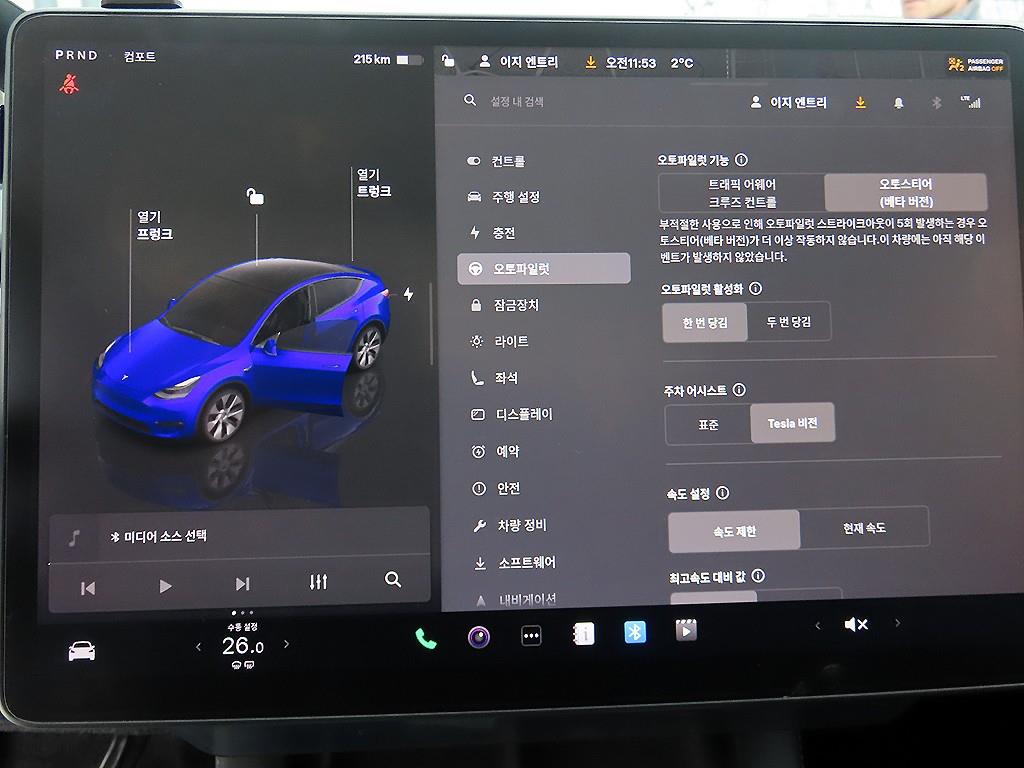Tap the muted volume speaker icon
Screen dimensions: 1024x768
click(x=855, y=625)
